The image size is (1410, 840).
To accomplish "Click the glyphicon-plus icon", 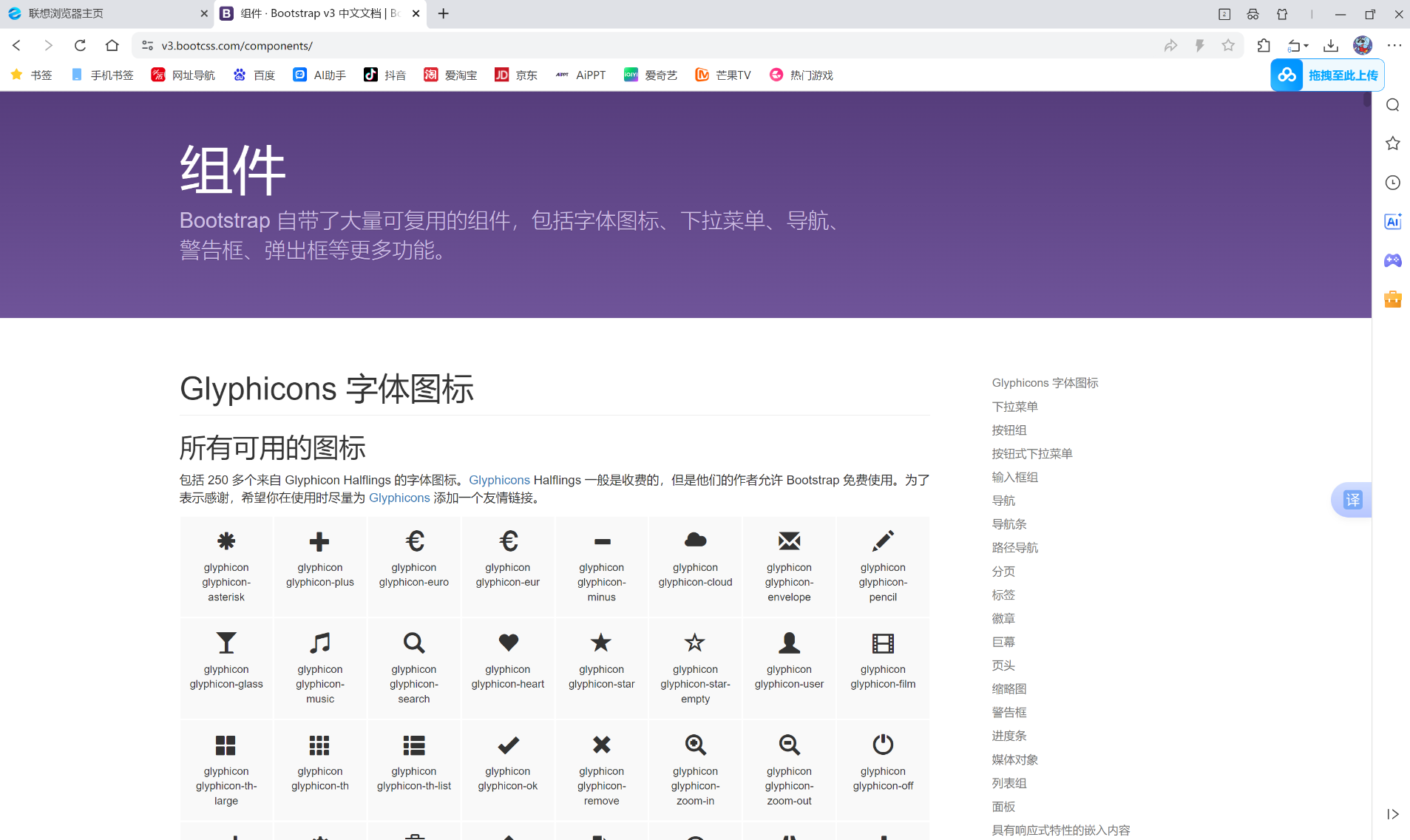I will tap(319, 541).
